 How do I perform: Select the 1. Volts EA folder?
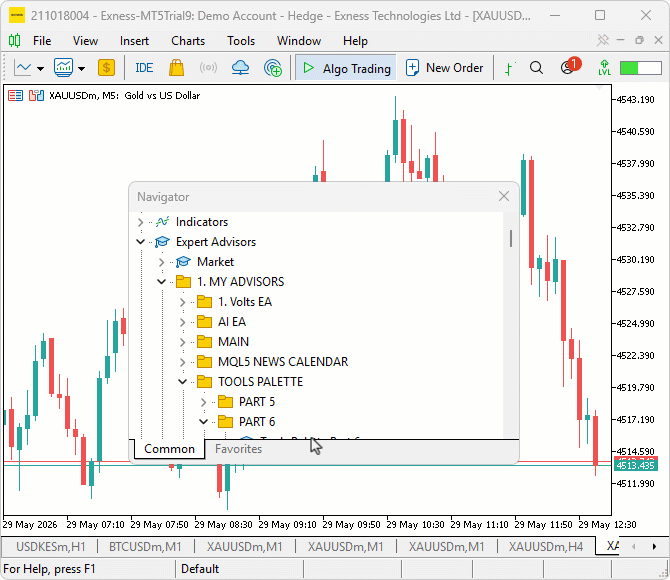[245, 302]
